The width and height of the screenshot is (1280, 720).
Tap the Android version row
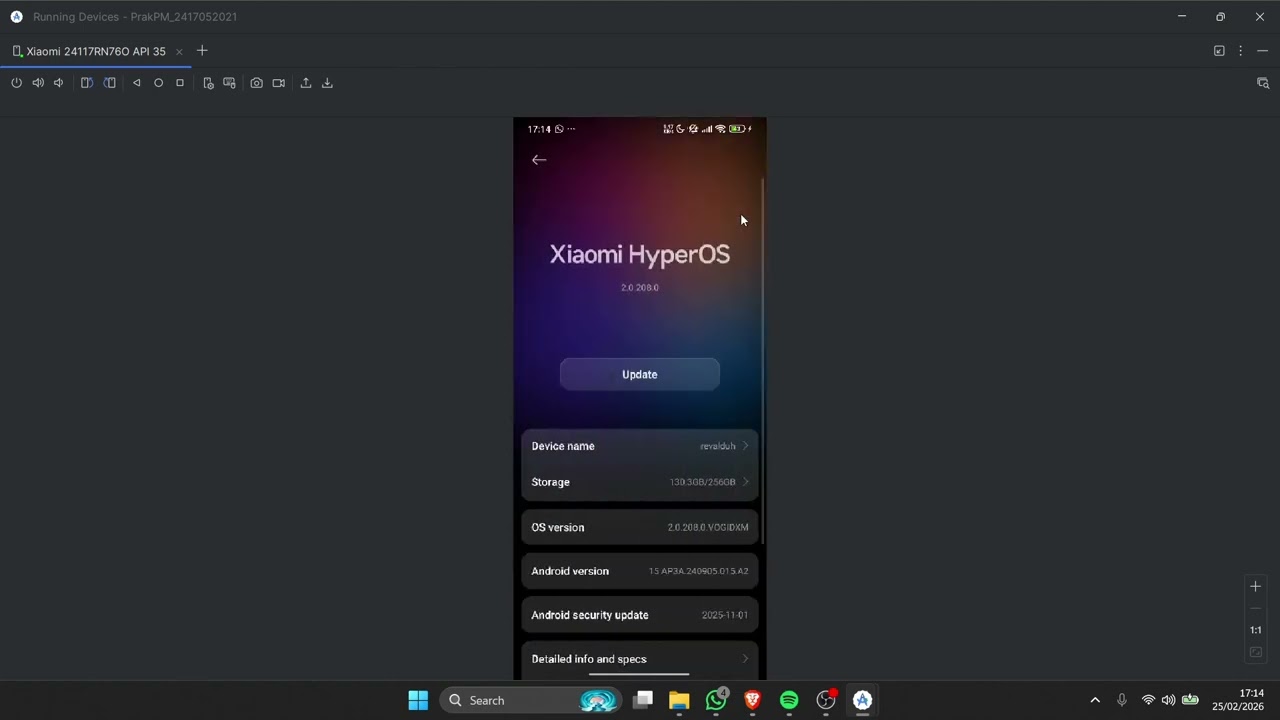(x=640, y=571)
